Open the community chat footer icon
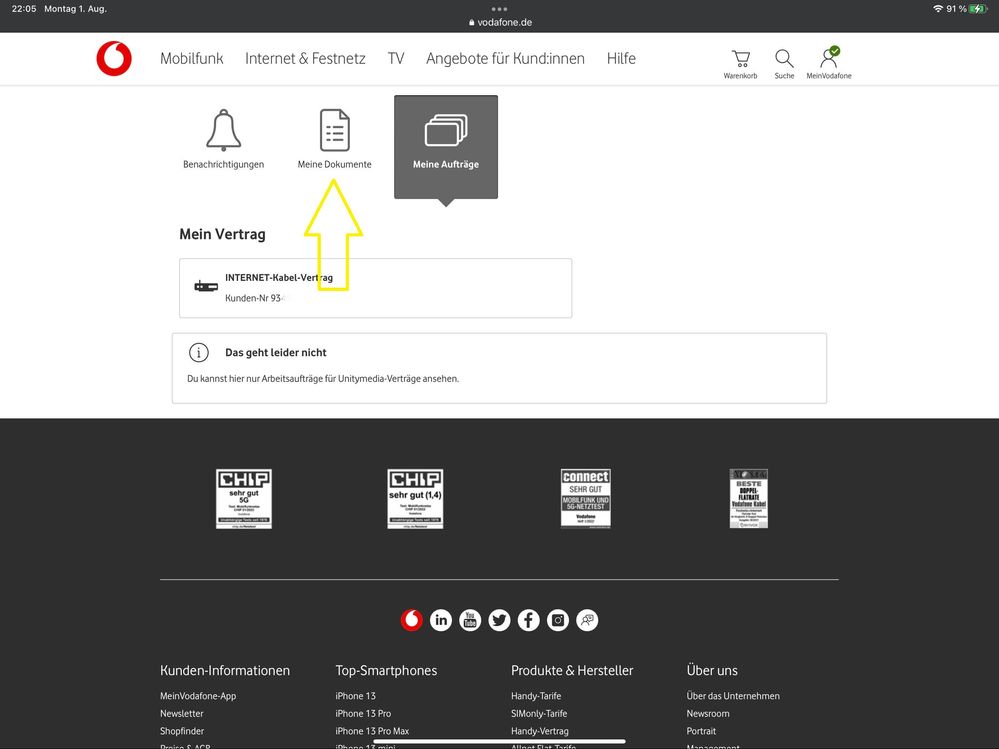Image resolution: width=999 pixels, height=749 pixels. [x=587, y=620]
